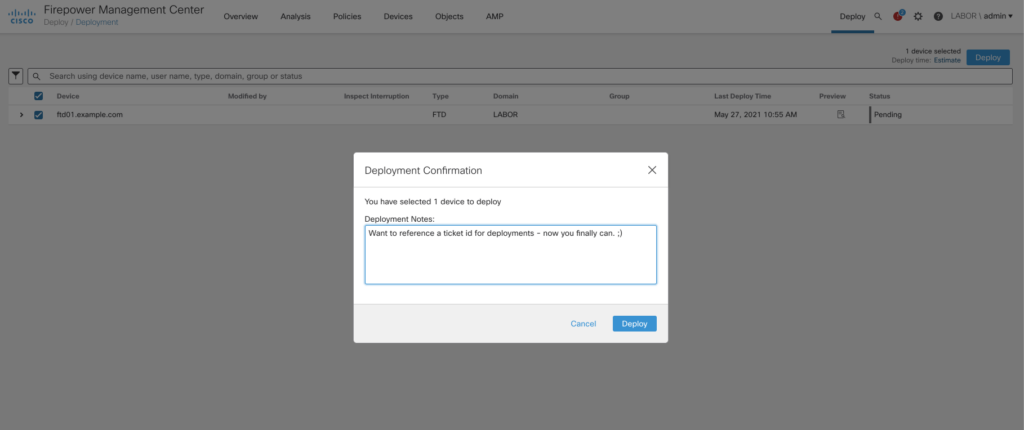The height and width of the screenshot is (430, 1024).
Task: Open the Policies menu
Action: [x=347, y=16]
